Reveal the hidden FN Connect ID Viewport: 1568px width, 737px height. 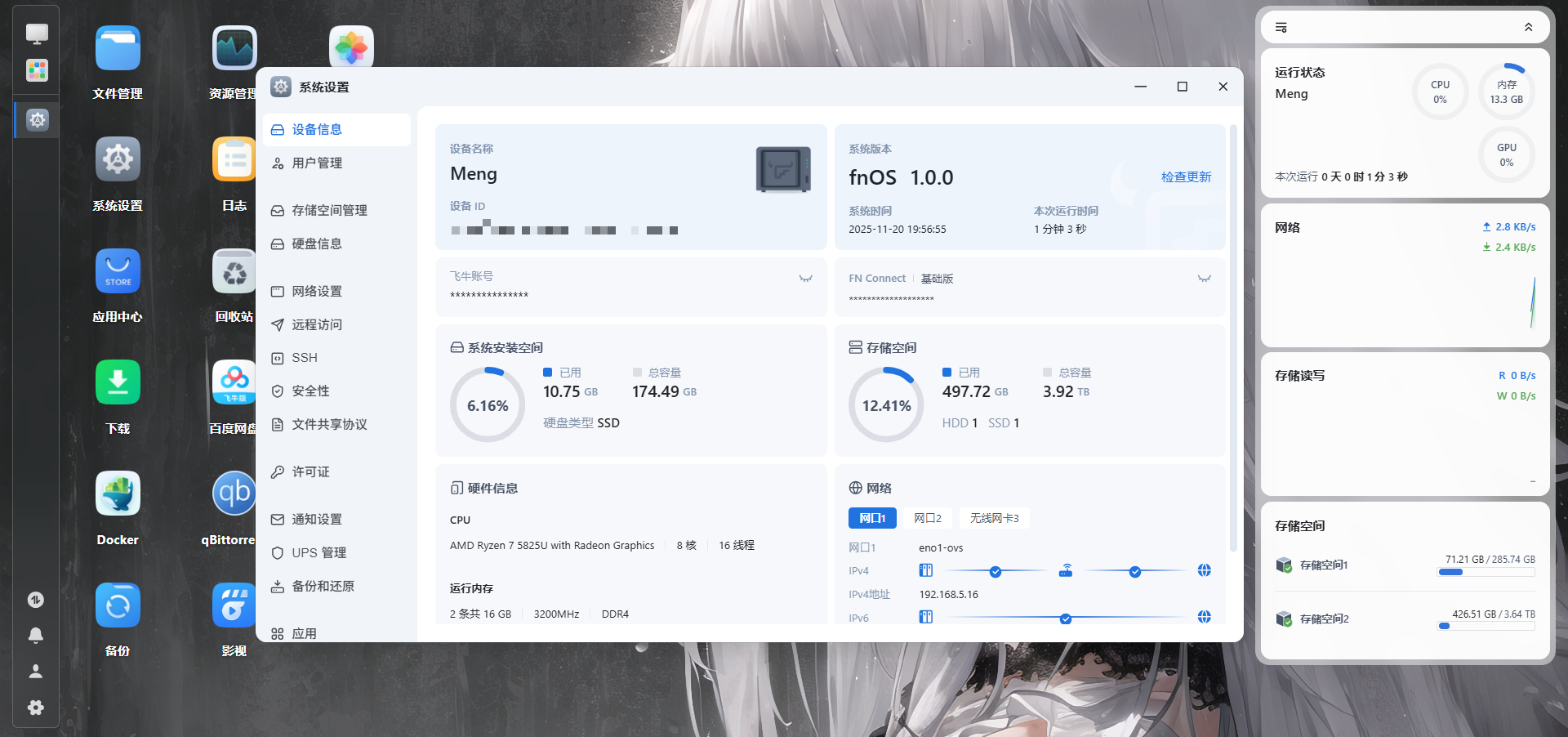point(1205,278)
